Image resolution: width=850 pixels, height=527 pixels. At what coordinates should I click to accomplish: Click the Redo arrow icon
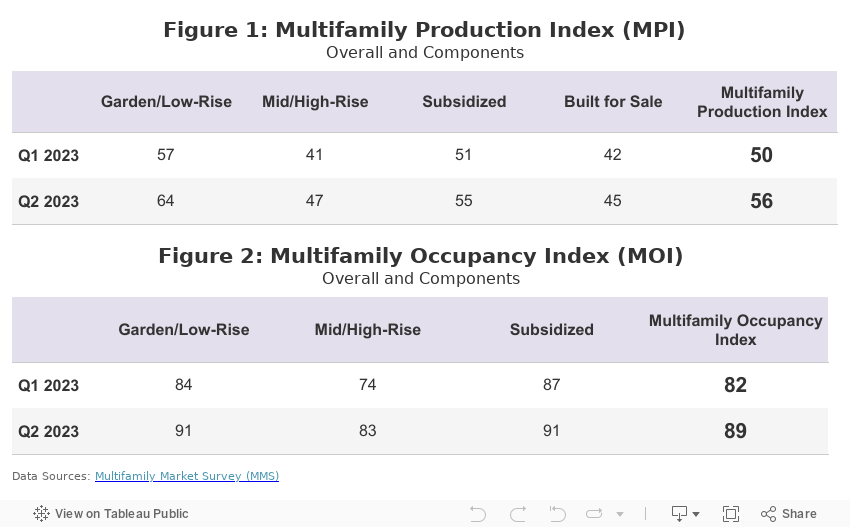[x=518, y=513]
